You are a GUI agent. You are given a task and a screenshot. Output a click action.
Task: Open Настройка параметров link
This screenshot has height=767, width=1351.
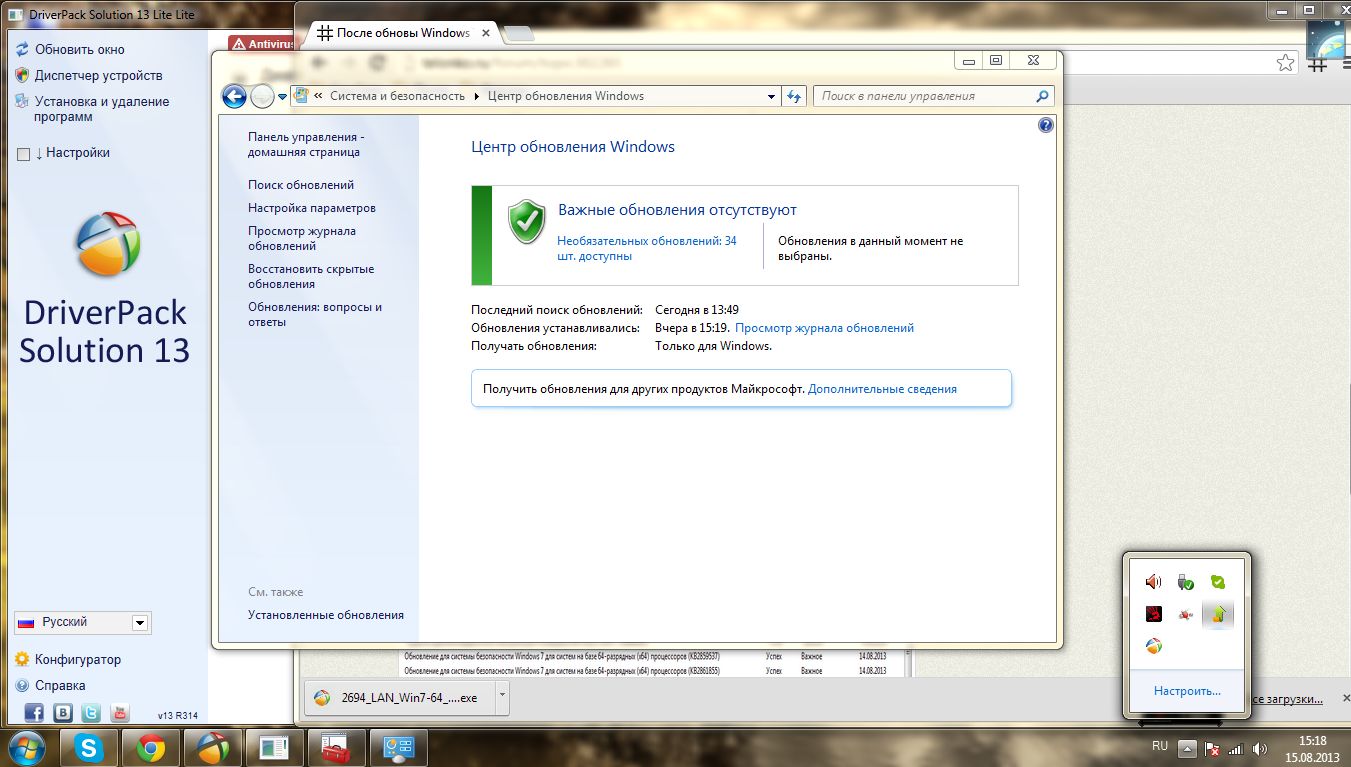pyautogui.click(x=312, y=208)
